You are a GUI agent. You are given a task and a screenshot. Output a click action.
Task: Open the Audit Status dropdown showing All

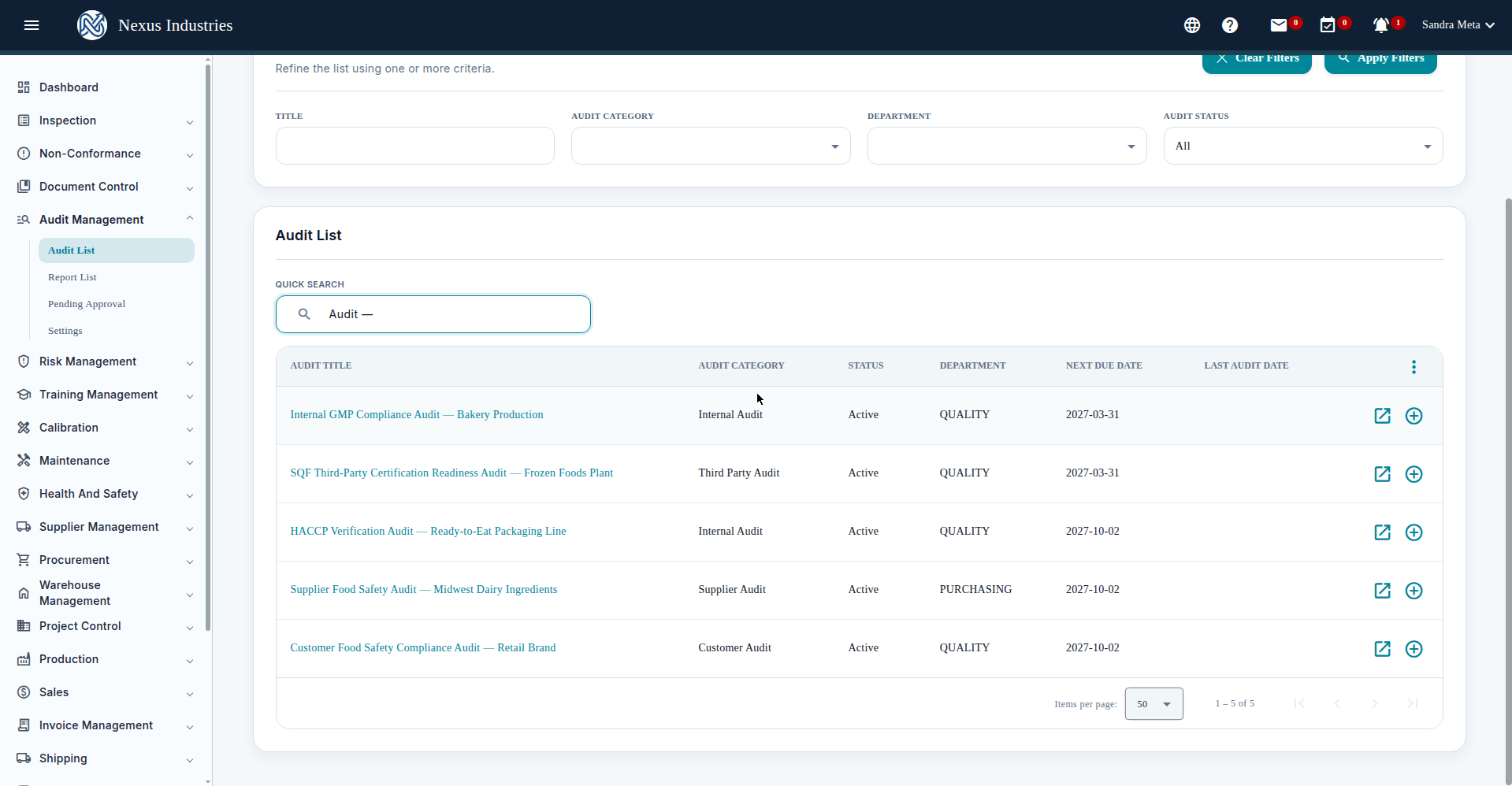tap(1303, 146)
